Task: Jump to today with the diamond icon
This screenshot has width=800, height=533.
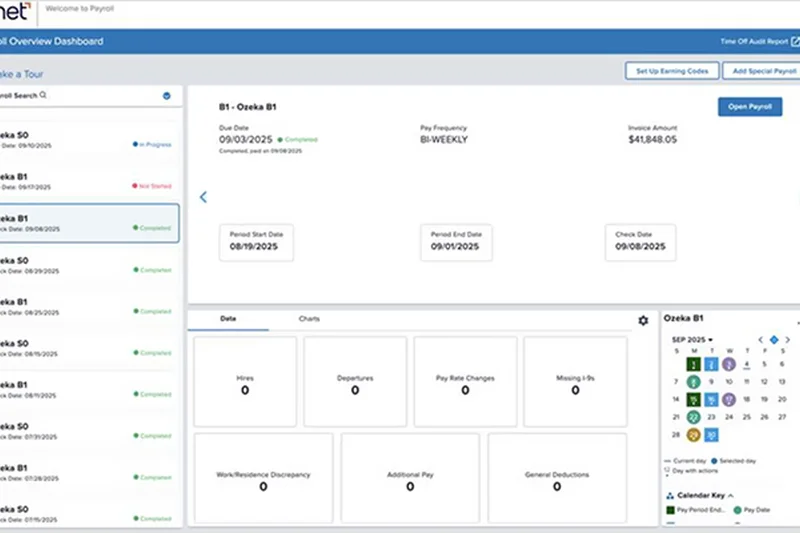Action: [774, 340]
